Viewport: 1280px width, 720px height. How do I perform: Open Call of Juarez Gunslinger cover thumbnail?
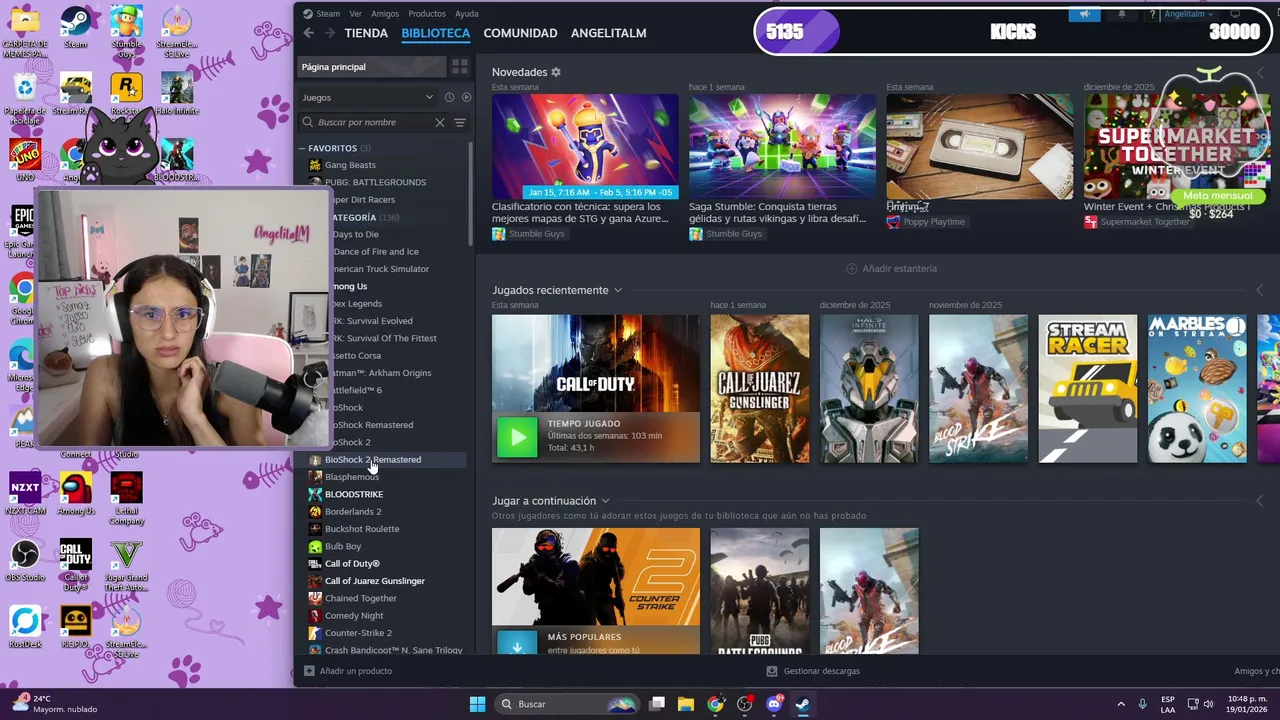[760, 389]
